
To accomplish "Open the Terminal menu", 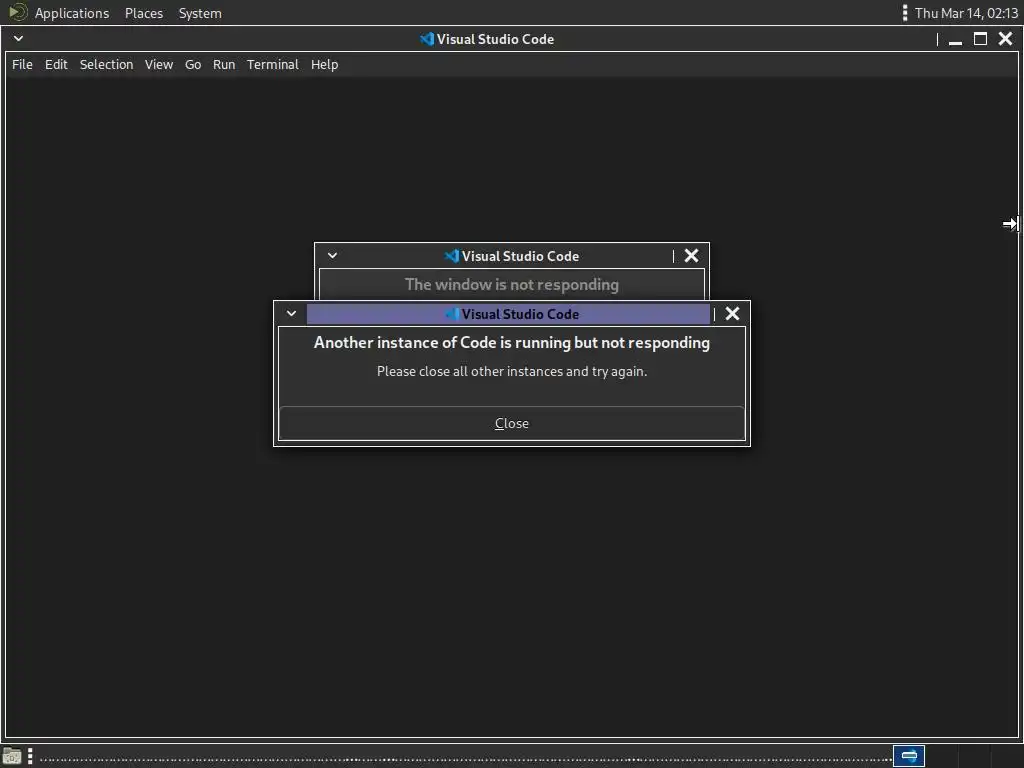I will [x=272, y=65].
